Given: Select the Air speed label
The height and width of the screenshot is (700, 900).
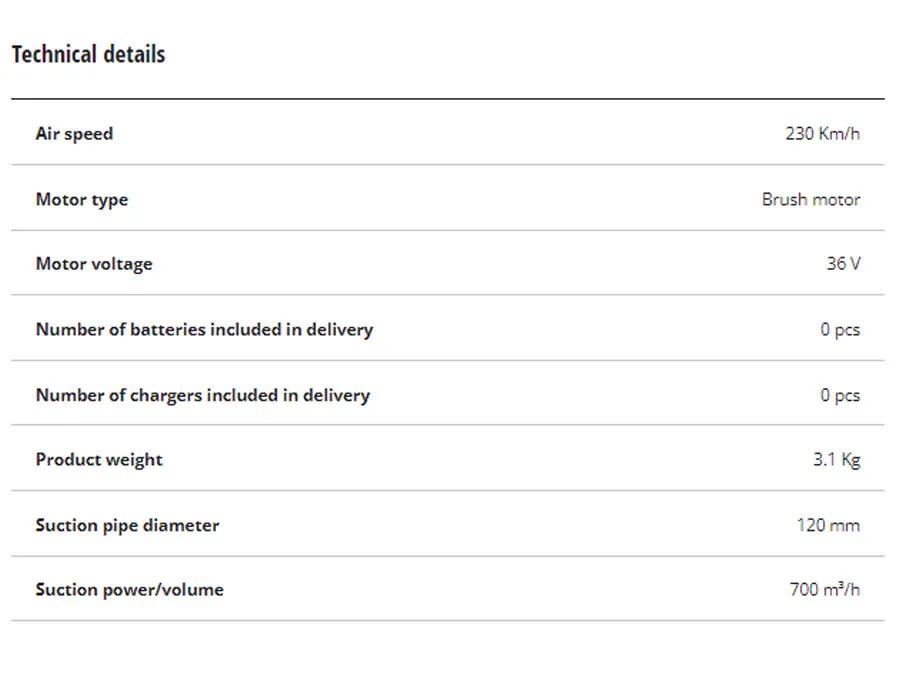Looking at the screenshot, I should click(x=75, y=134).
